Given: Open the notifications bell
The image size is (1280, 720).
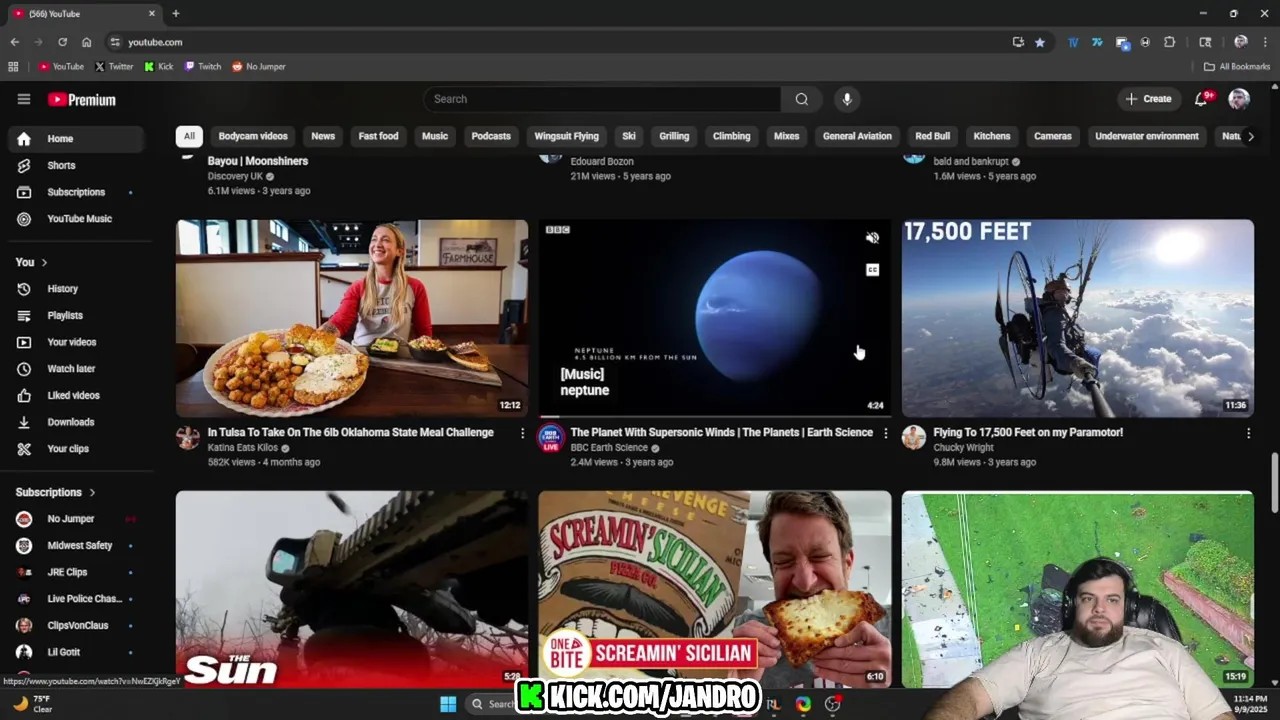Looking at the screenshot, I should click(1201, 99).
